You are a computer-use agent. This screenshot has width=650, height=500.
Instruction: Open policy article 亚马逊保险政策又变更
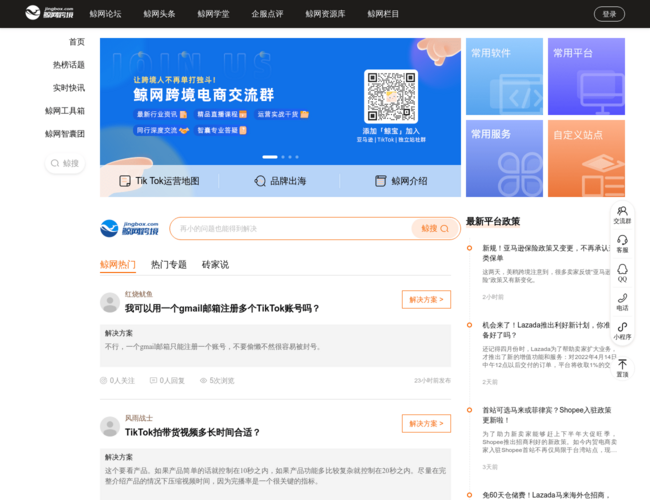point(546,253)
